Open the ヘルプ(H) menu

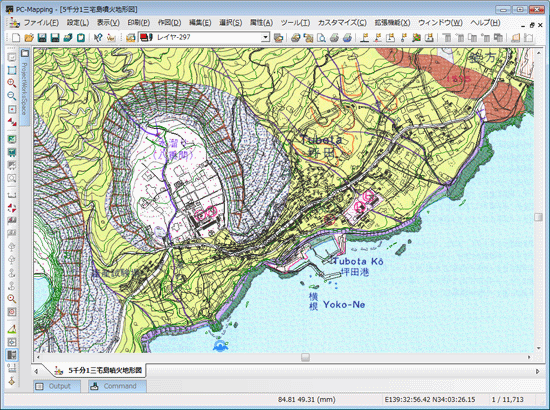click(485, 23)
